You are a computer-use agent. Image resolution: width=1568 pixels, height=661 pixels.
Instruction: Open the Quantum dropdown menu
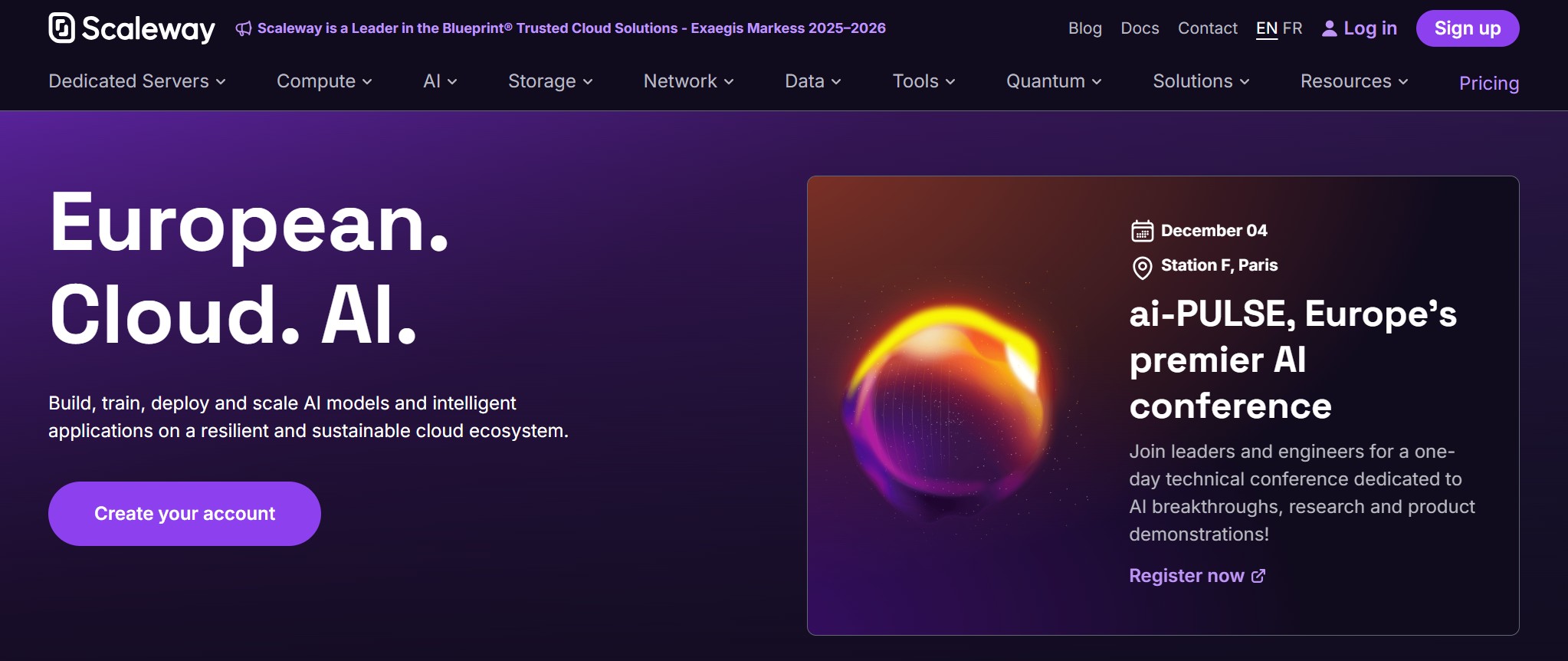coord(1053,81)
